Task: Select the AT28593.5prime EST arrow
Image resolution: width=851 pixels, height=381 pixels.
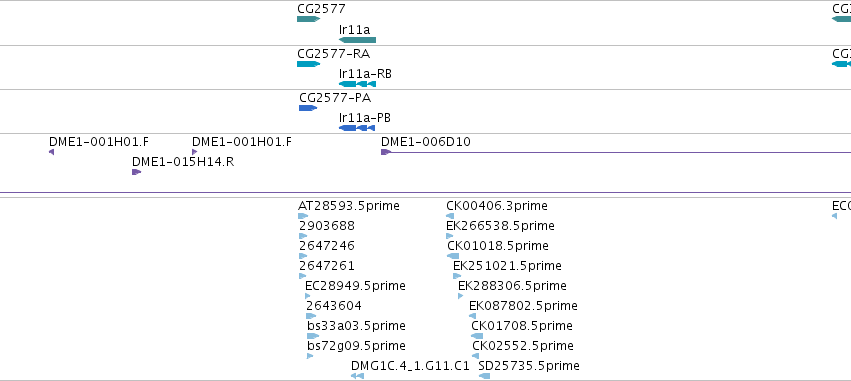Action: tap(303, 216)
